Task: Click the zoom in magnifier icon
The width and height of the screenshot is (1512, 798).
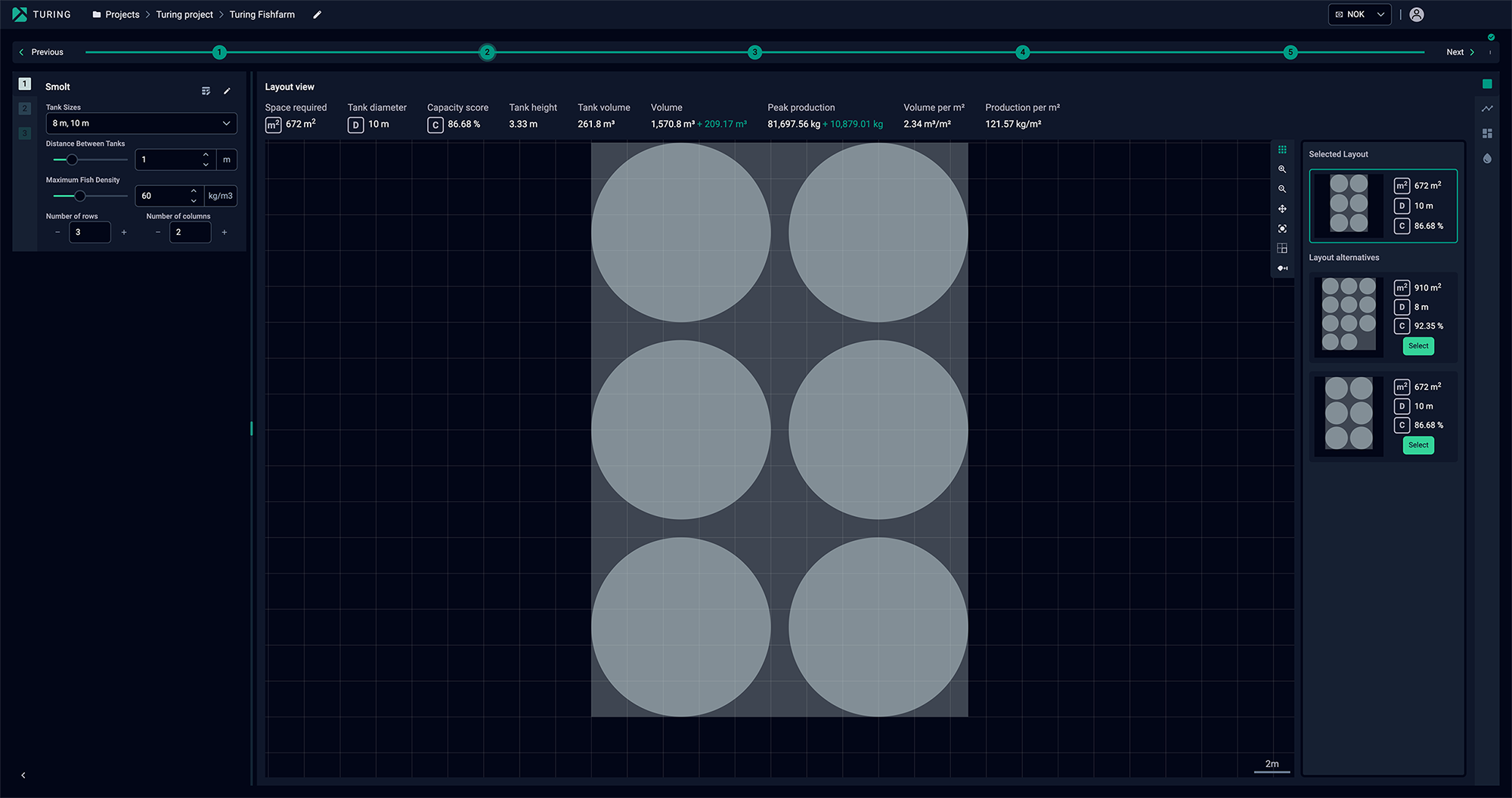Action: [x=1282, y=169]
